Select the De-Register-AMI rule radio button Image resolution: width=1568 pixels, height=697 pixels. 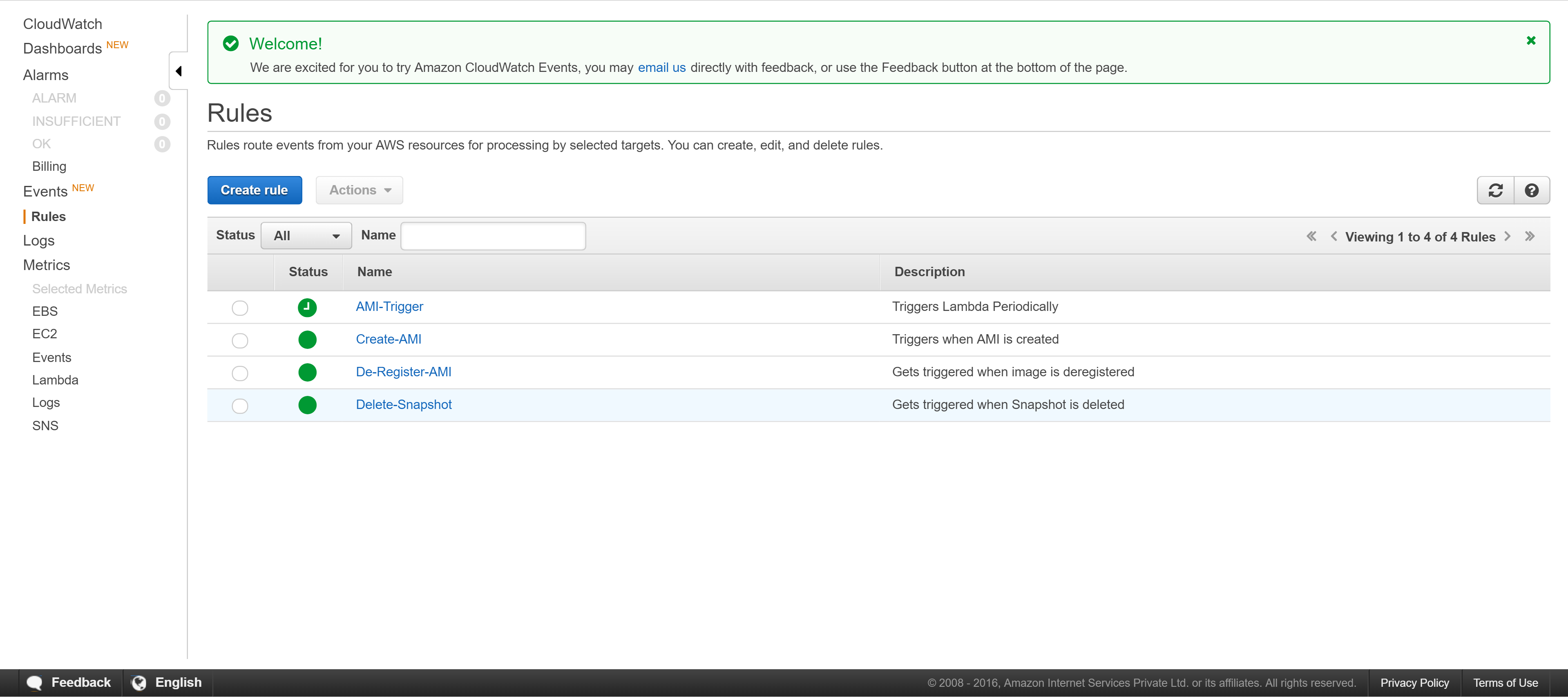240,373
